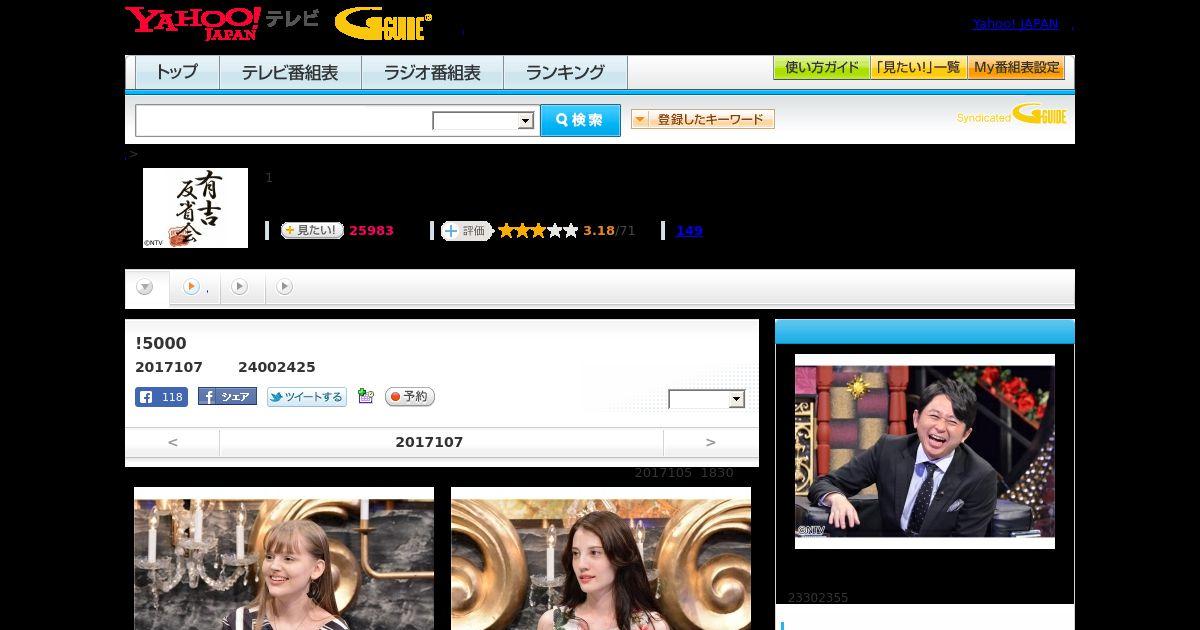Click the third play icon tab
1200x630 pixels.
point(284,287)
